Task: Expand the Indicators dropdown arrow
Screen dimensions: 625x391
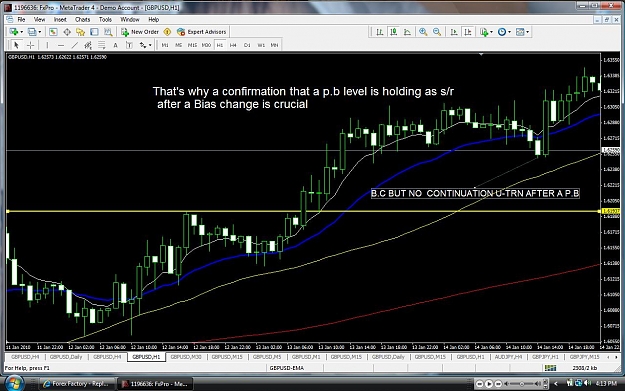Action: 491,32
